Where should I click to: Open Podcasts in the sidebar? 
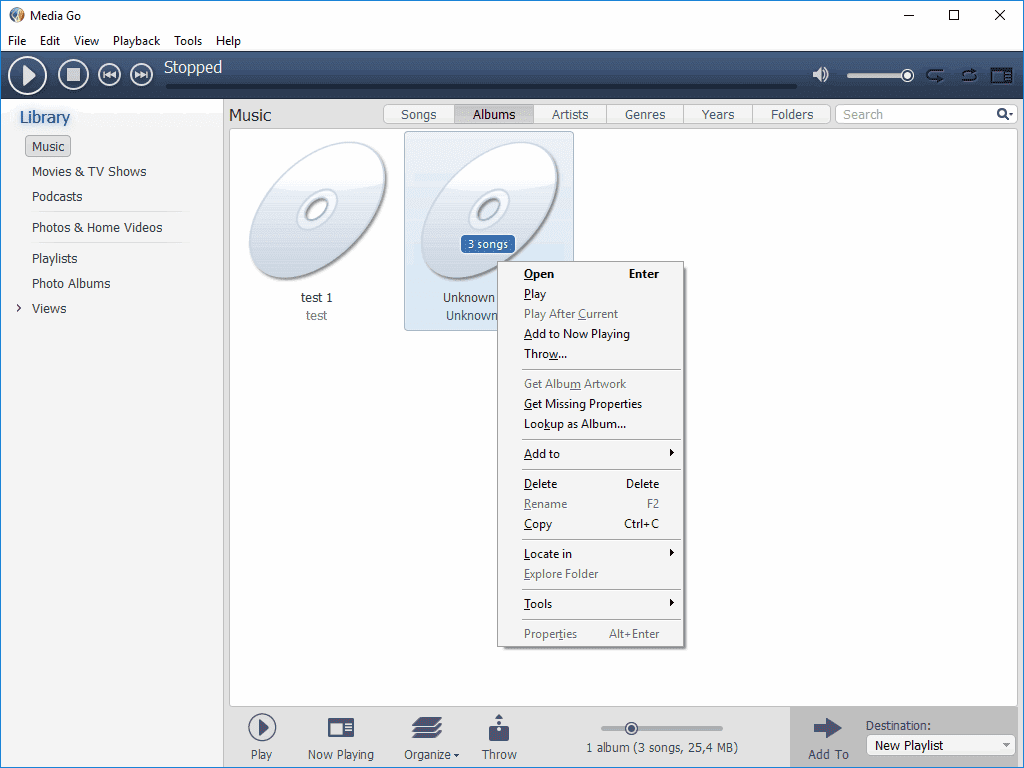click(57, 197)
